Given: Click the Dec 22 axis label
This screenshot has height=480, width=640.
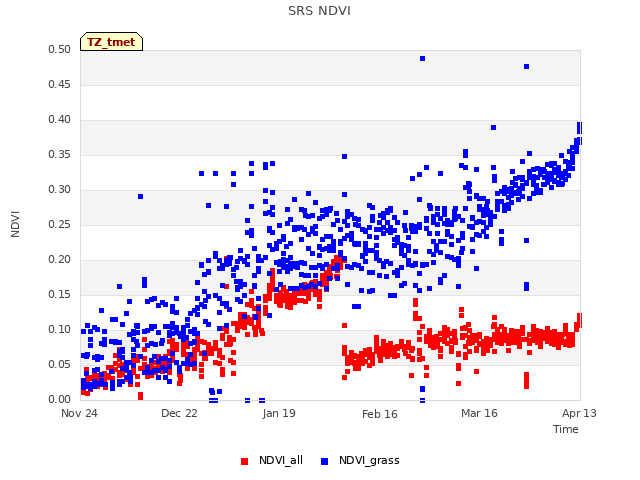Looking at the screenshot, I should tap(179, 413).
